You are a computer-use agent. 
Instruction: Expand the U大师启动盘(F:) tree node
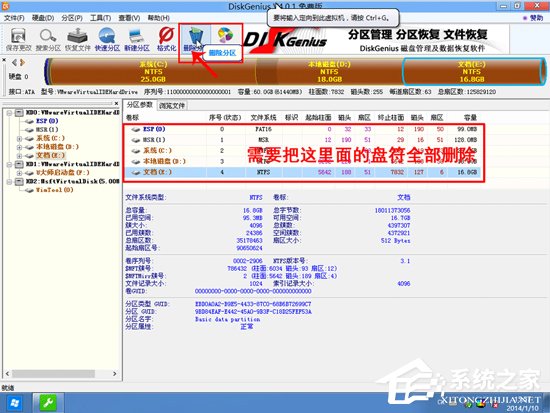point(19,173)
